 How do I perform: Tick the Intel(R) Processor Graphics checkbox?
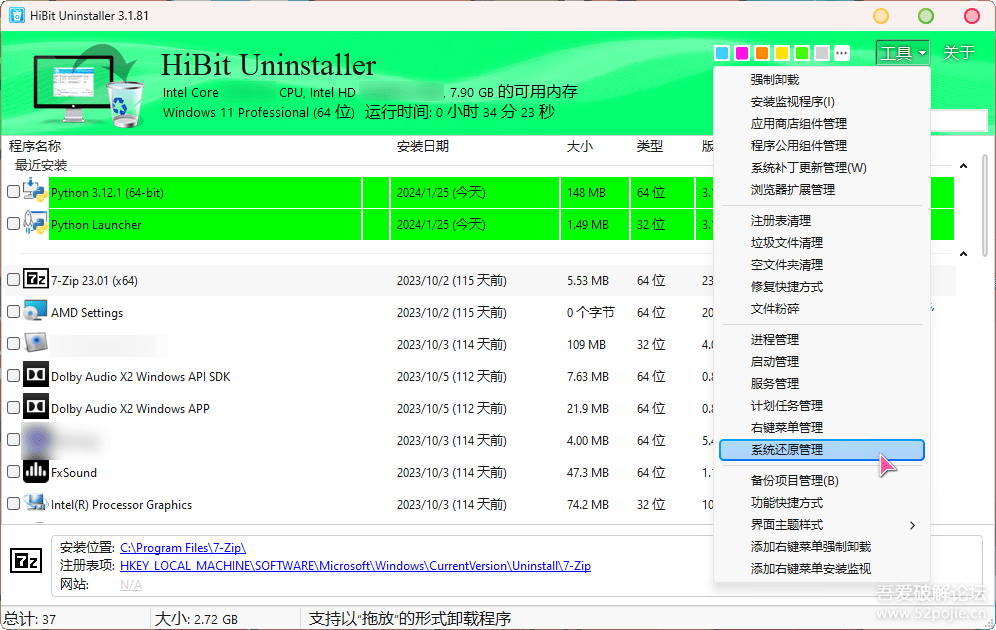[x=13, y=504]
